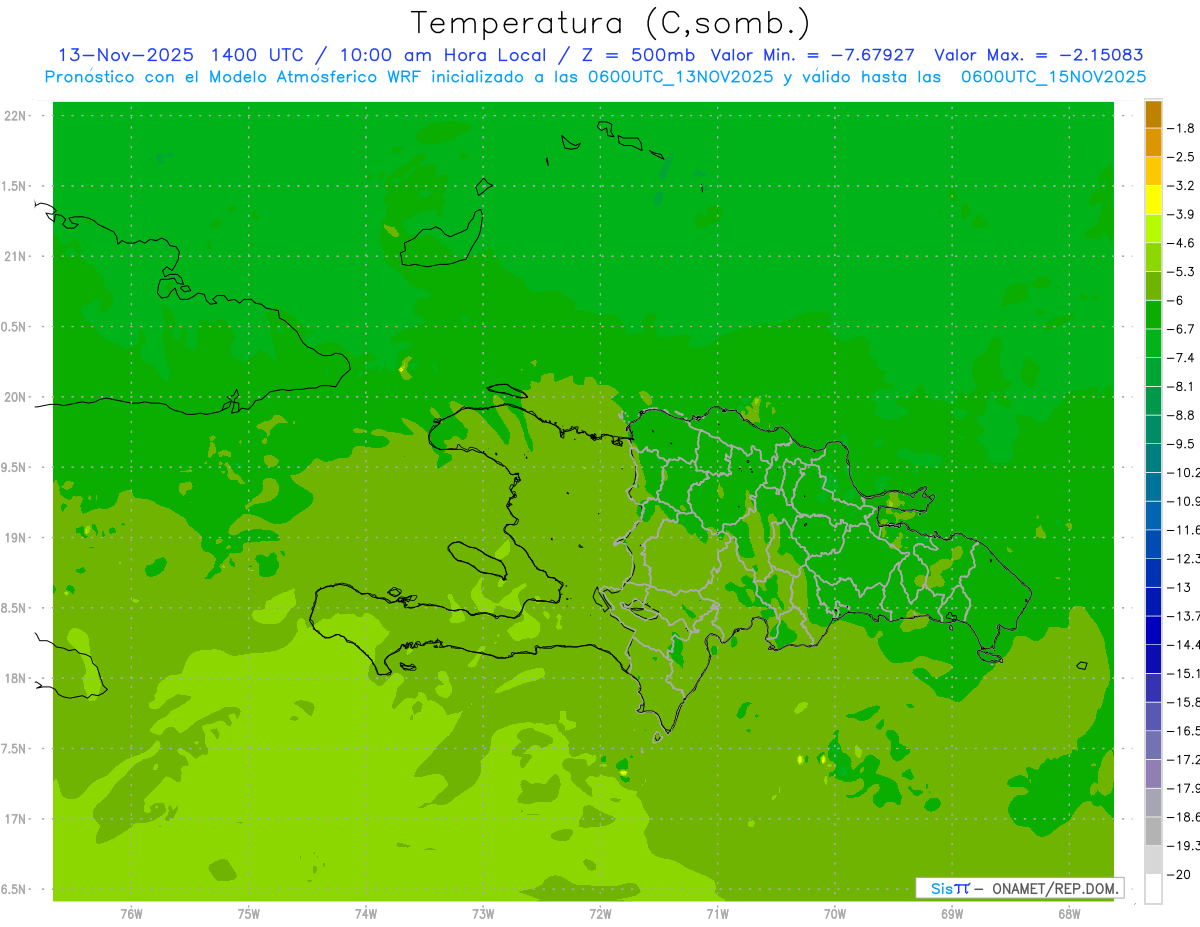The image size is (1200, 927).
Task: Click the "-8.1" colorbar value
Action: click(1181, 386)
